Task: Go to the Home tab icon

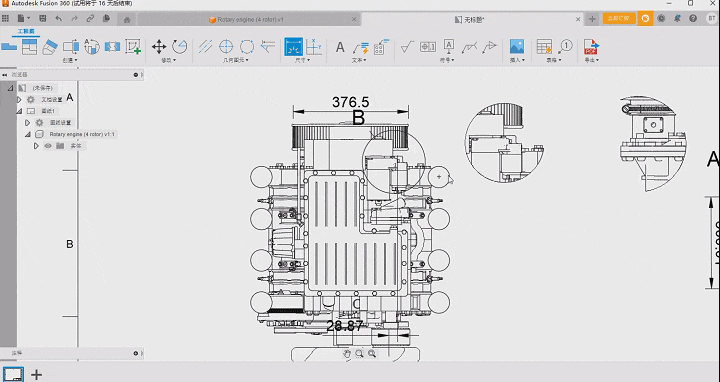Action: tap(127, 19)
